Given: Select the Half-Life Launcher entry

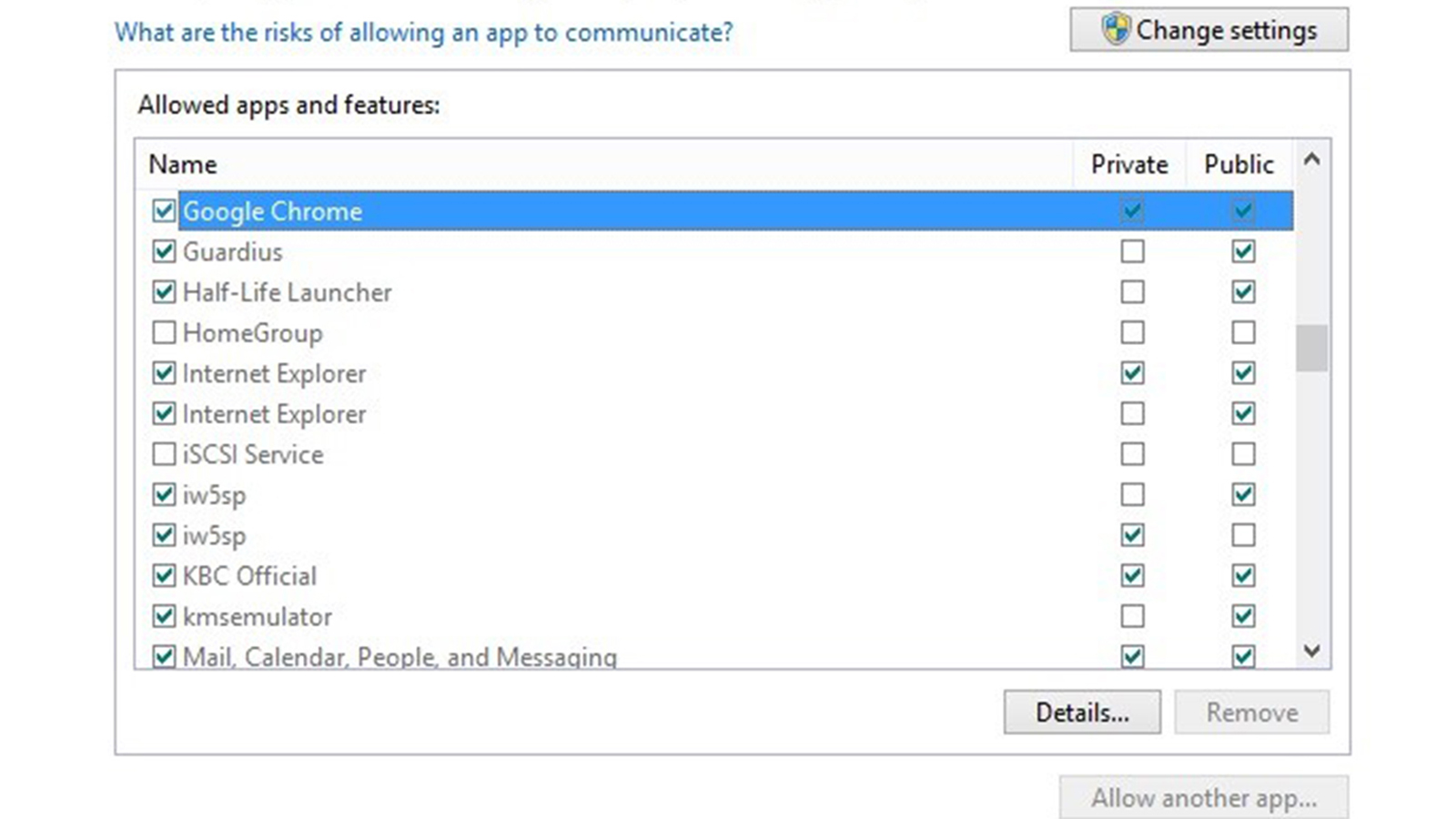Looking at the screenshot, I should [288, 292].
